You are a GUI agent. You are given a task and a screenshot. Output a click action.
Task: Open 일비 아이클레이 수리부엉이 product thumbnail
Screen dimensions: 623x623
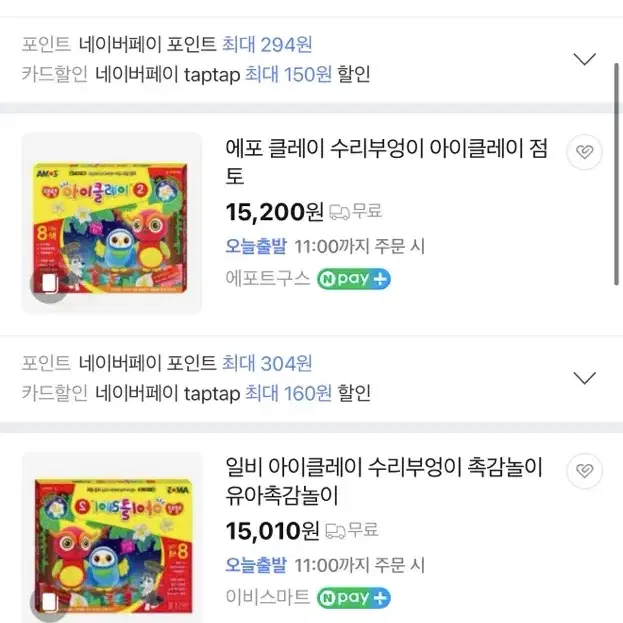click(111, 537)
